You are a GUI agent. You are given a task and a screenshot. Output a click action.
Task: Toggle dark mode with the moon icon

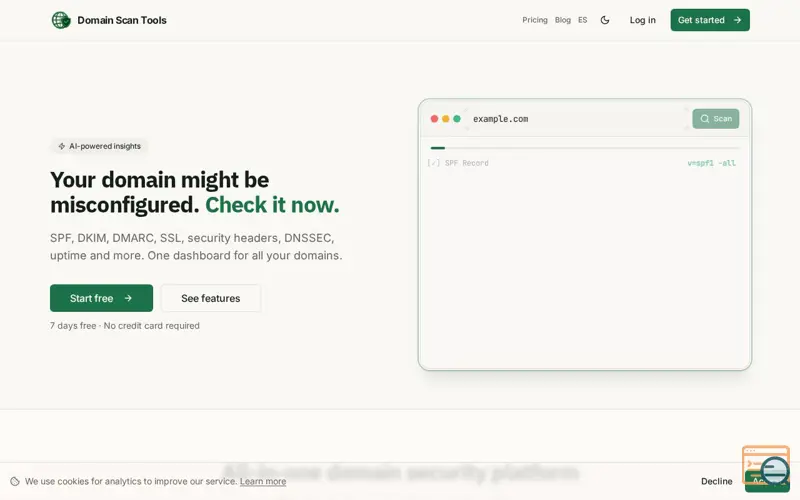605,20
